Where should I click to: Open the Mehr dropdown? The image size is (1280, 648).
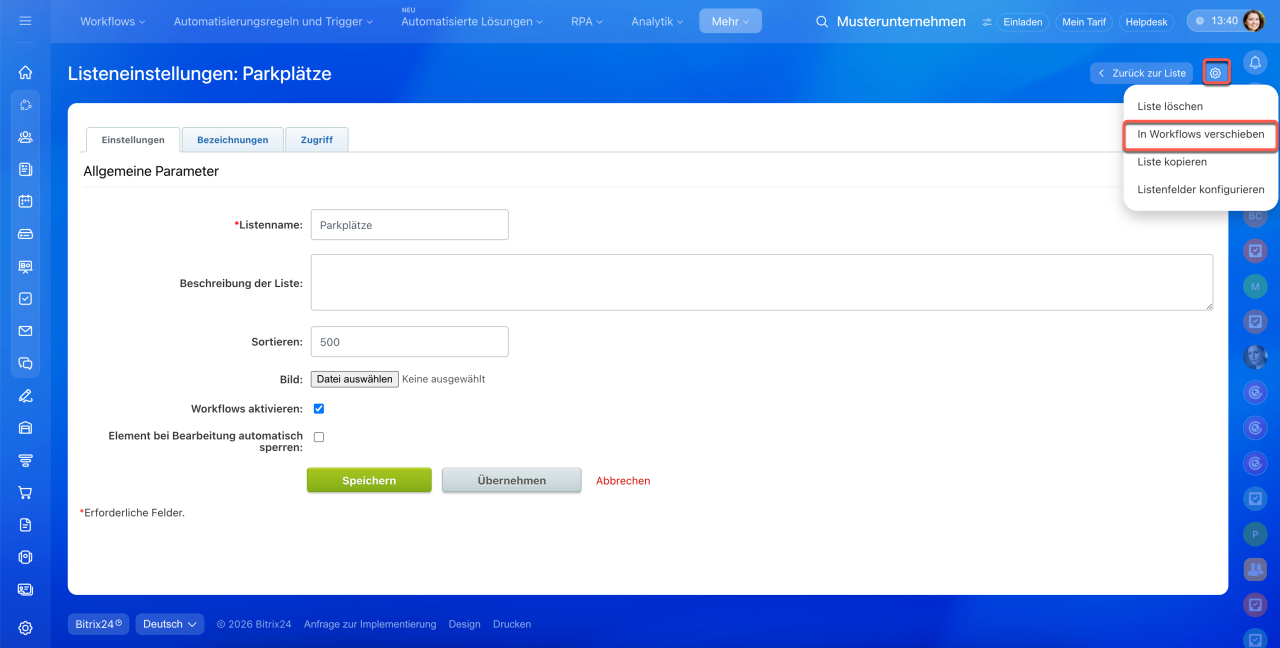pyautogui.click(x=730, y=21)
